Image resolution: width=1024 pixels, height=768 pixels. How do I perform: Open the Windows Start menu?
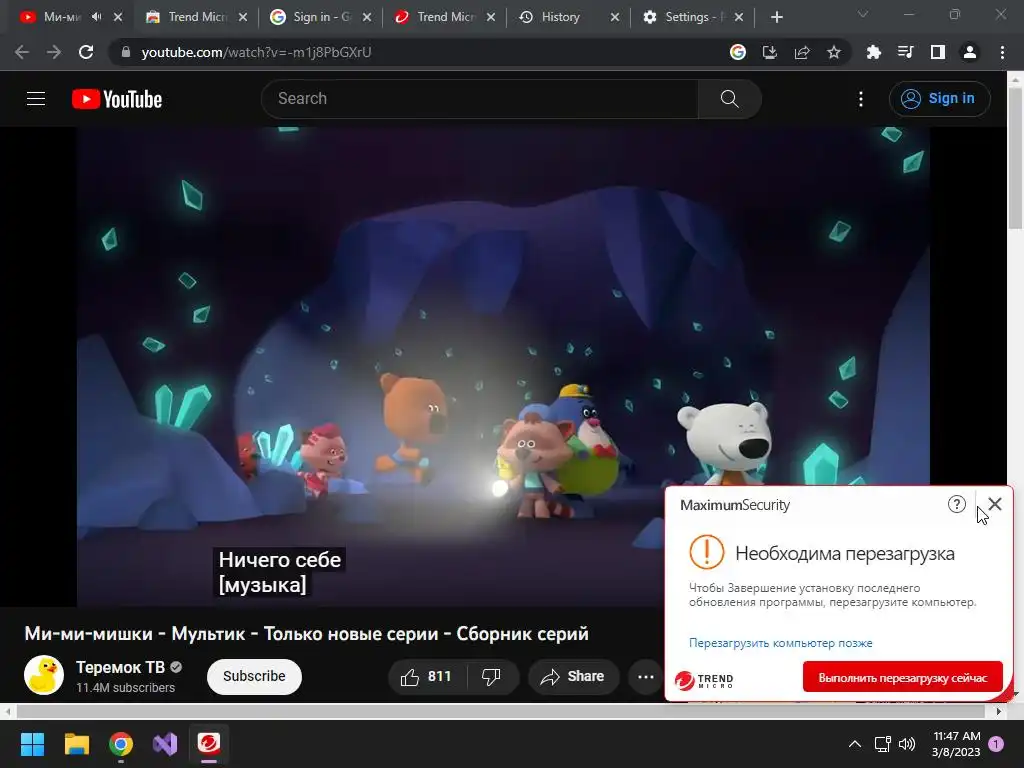click(32, 743)
